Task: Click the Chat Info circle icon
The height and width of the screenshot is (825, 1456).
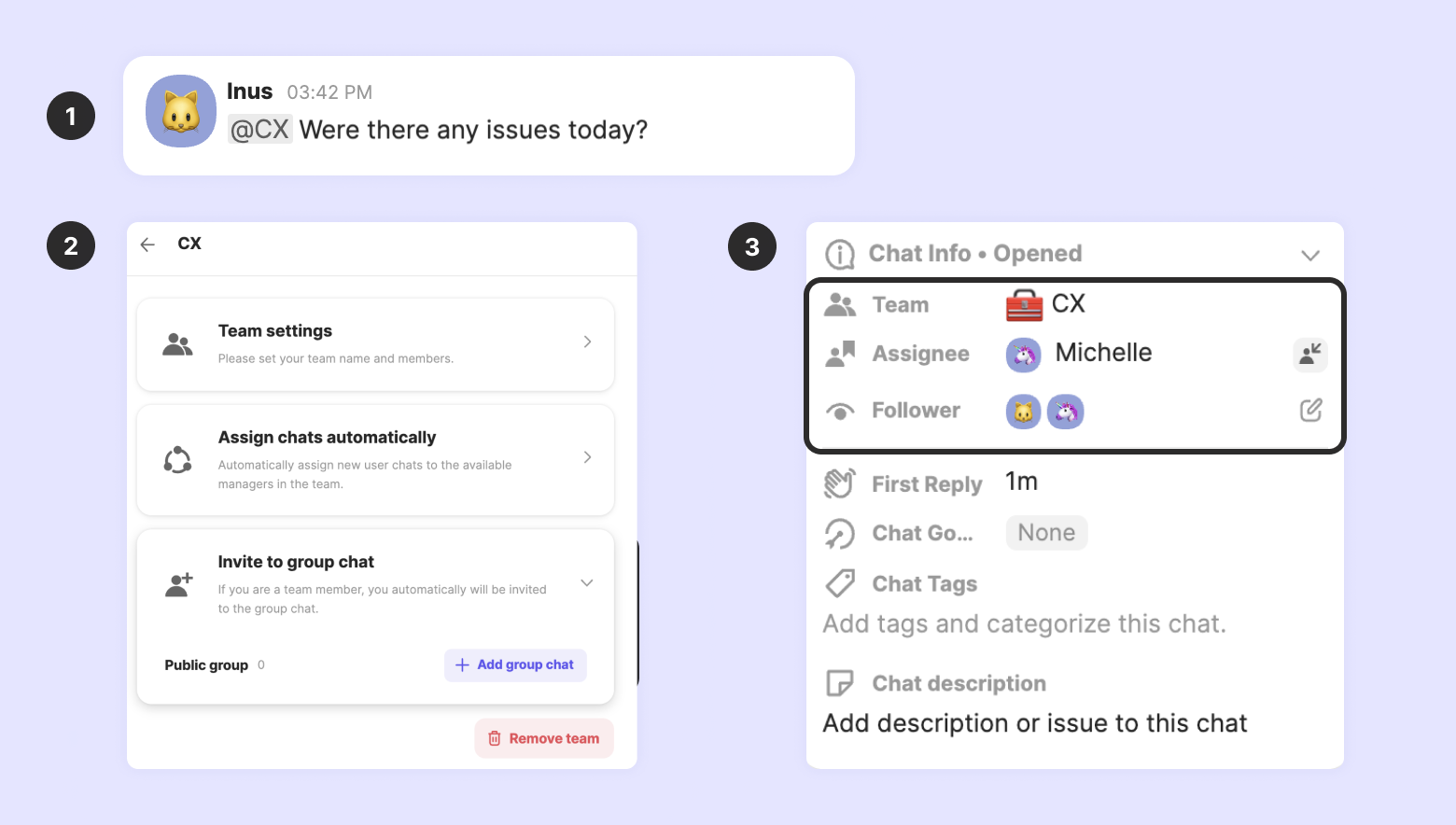Action: click(x=840, y=254)
